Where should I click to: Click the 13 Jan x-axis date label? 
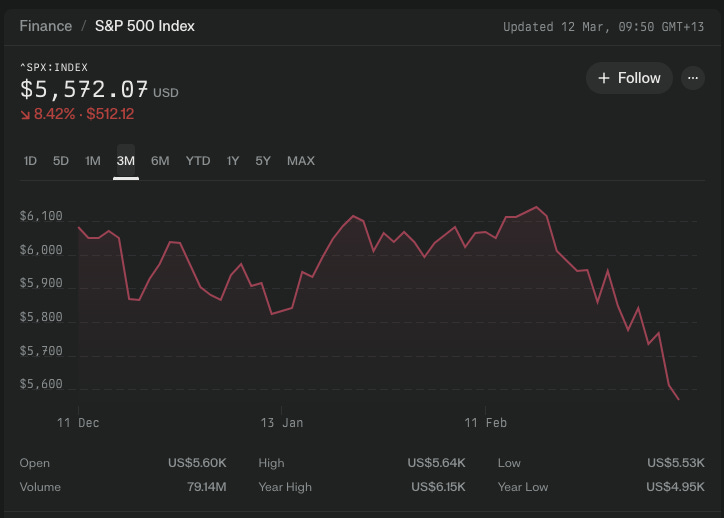point(282,423)
